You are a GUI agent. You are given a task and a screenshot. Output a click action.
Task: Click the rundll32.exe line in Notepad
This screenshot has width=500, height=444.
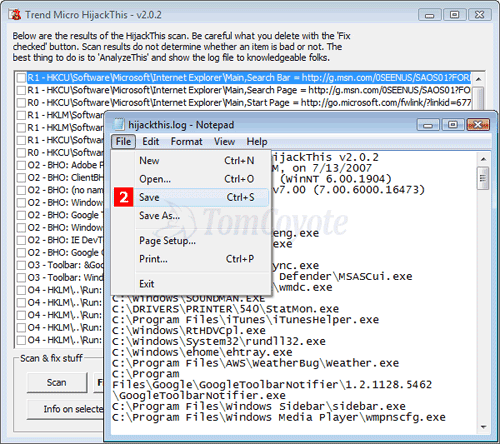pyautogui.click(x=219, y=342)
